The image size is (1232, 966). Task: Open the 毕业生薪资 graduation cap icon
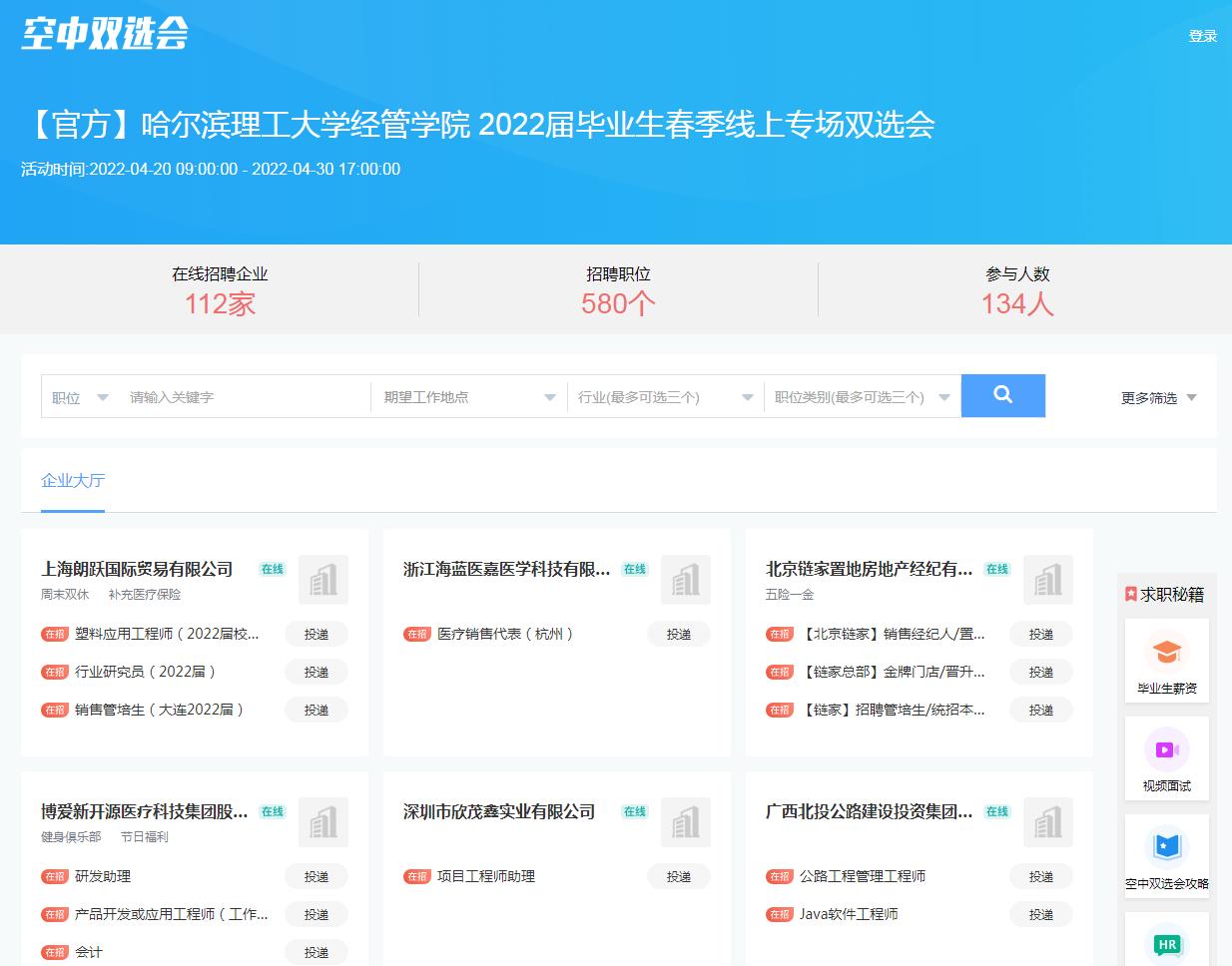click(x=1166, y=654)
